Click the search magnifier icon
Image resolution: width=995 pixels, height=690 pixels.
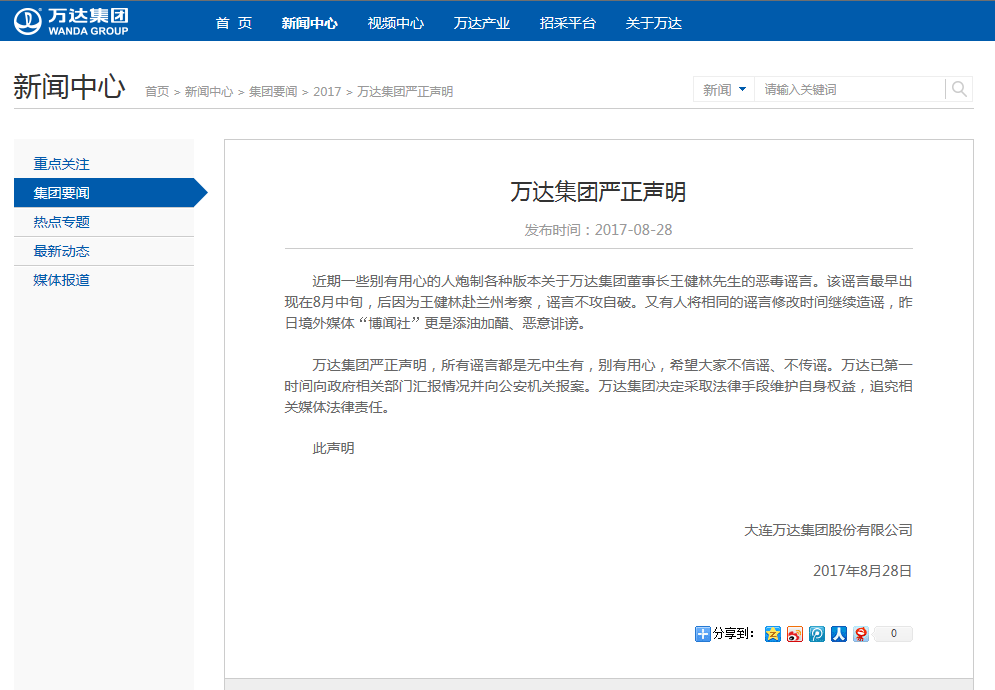point(959,90)
